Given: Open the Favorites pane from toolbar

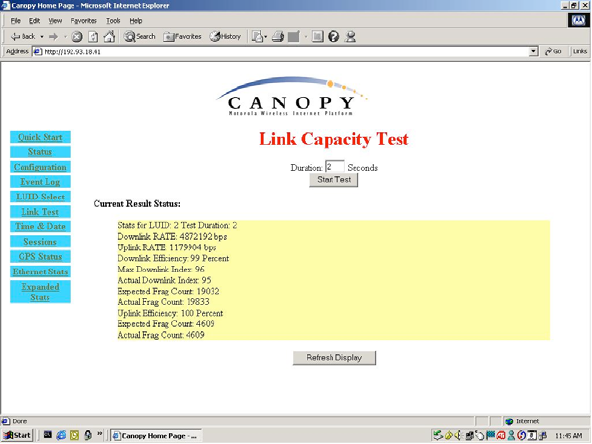Looking at the screenshot, I should (x=182, y=37).
